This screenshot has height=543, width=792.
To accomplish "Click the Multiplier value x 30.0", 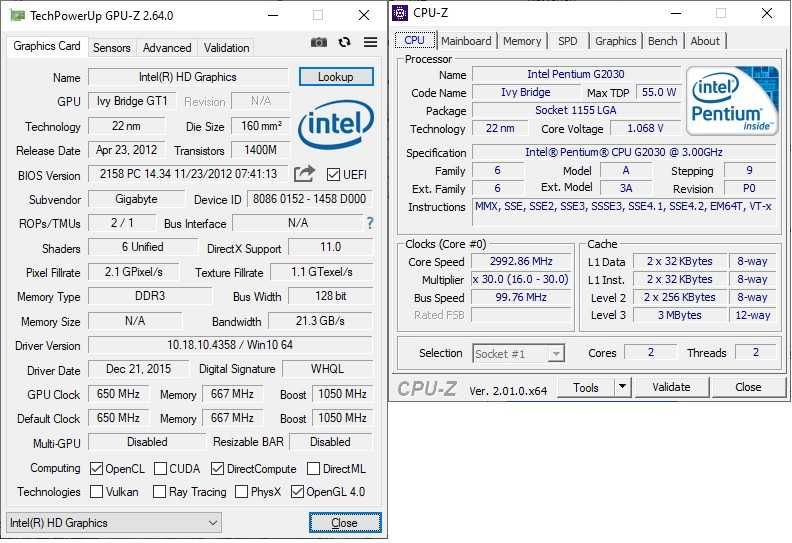I will click(521, 279).
